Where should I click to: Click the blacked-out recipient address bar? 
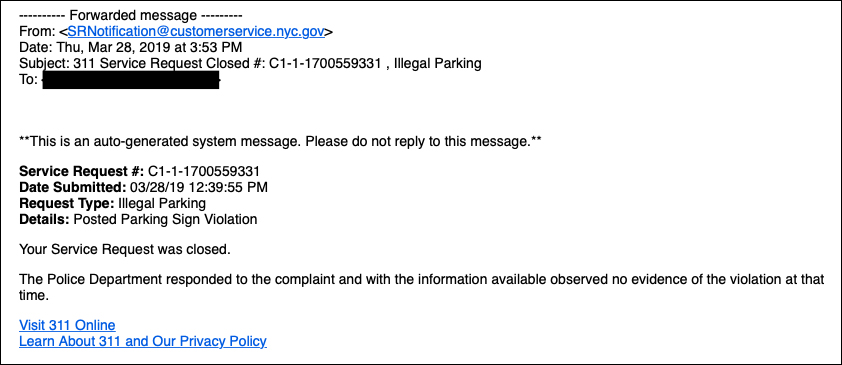coord(130,81)
